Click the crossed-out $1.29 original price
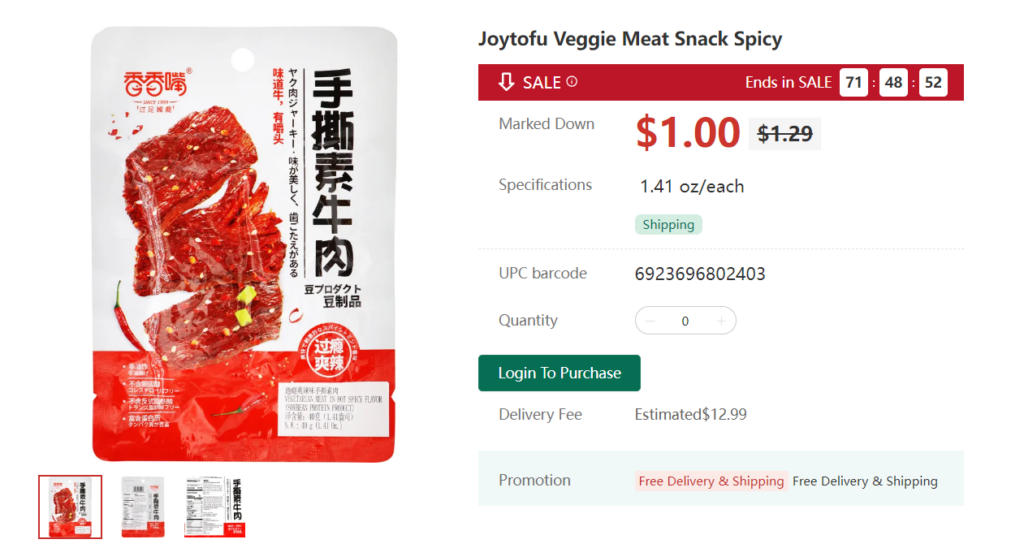 784,134
